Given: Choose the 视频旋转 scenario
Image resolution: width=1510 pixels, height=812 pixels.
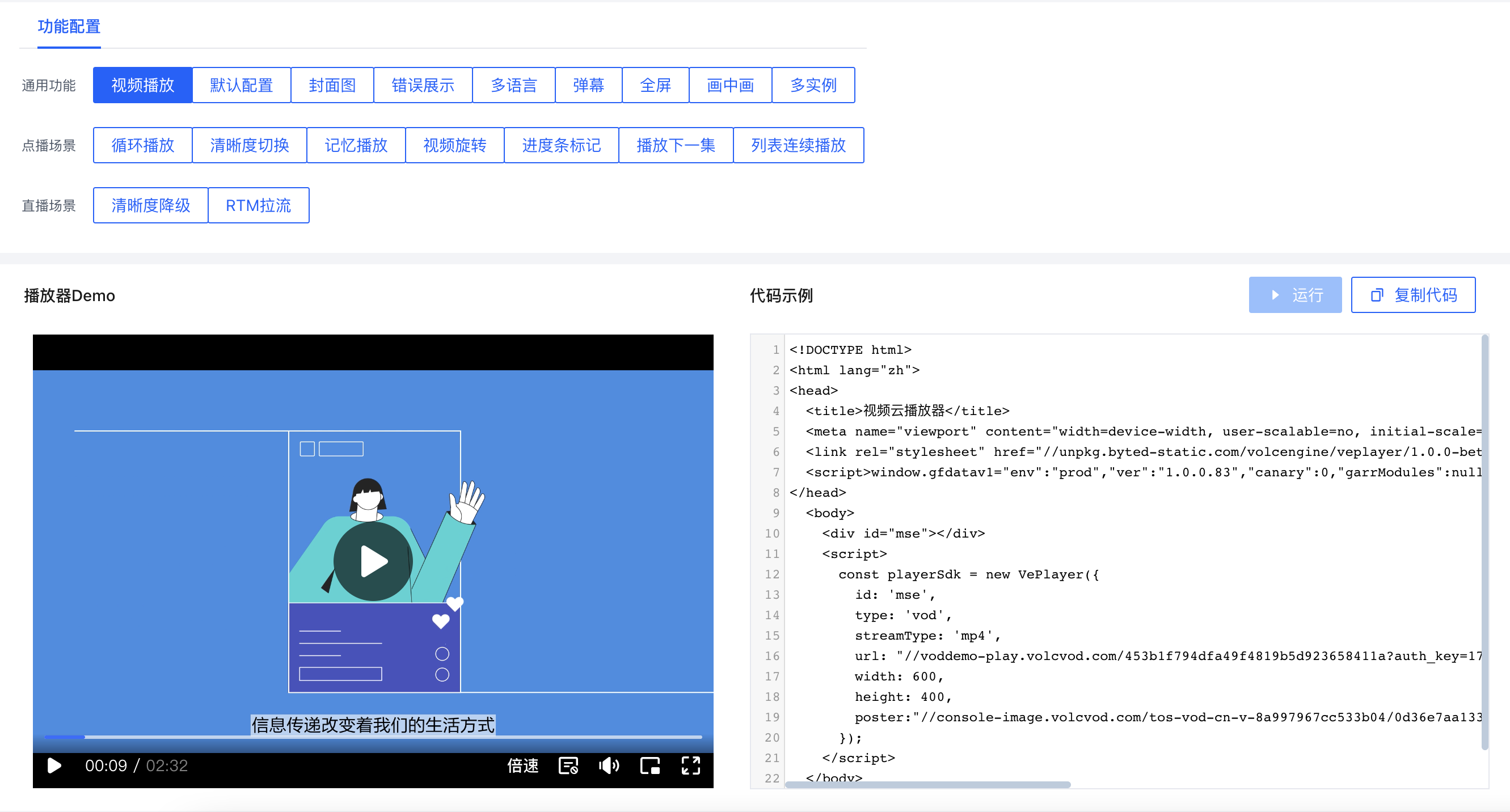Looking at the screenshot, I should pos(455,145).
